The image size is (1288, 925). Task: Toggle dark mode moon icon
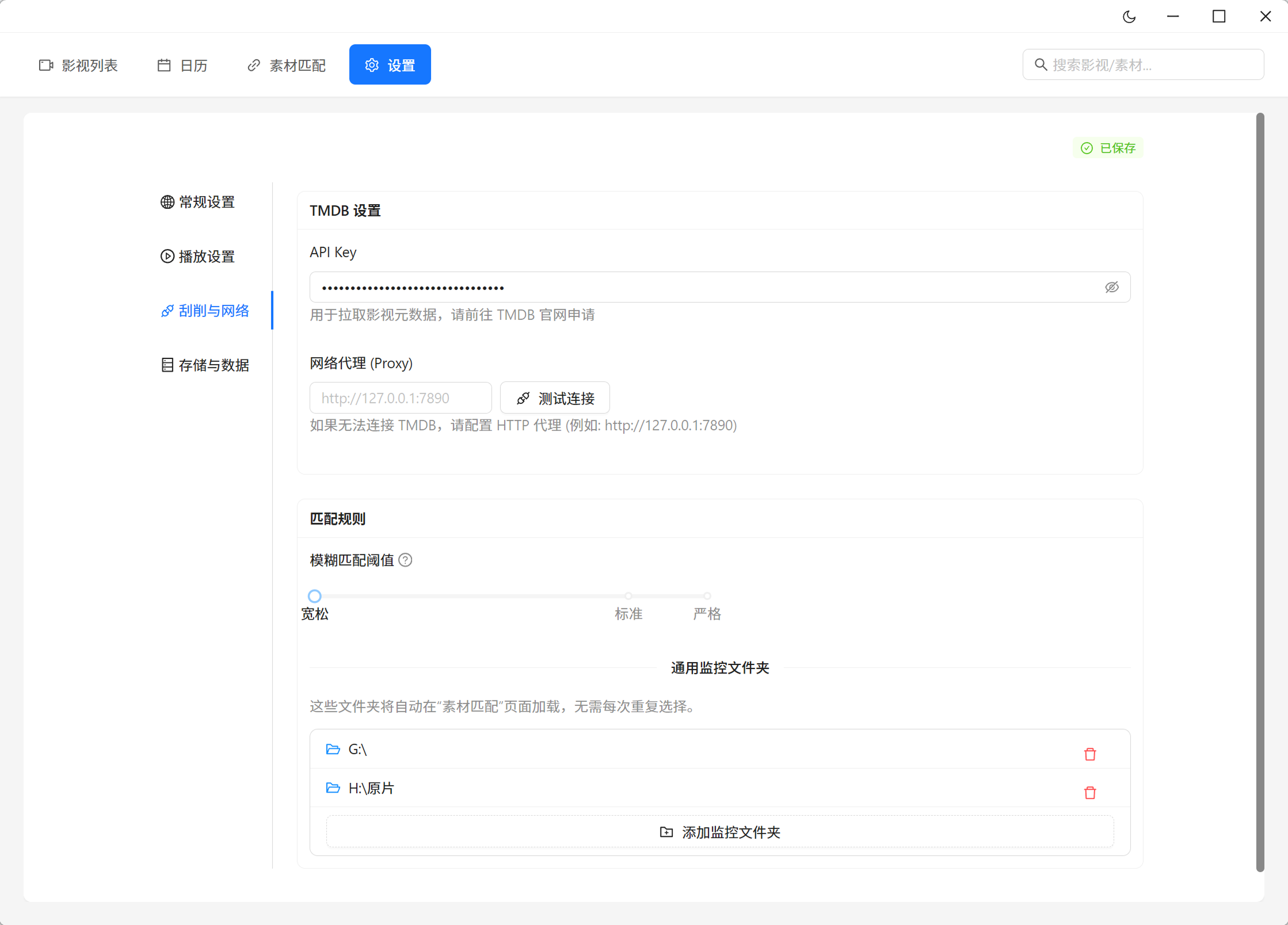tap(1129, 17)
